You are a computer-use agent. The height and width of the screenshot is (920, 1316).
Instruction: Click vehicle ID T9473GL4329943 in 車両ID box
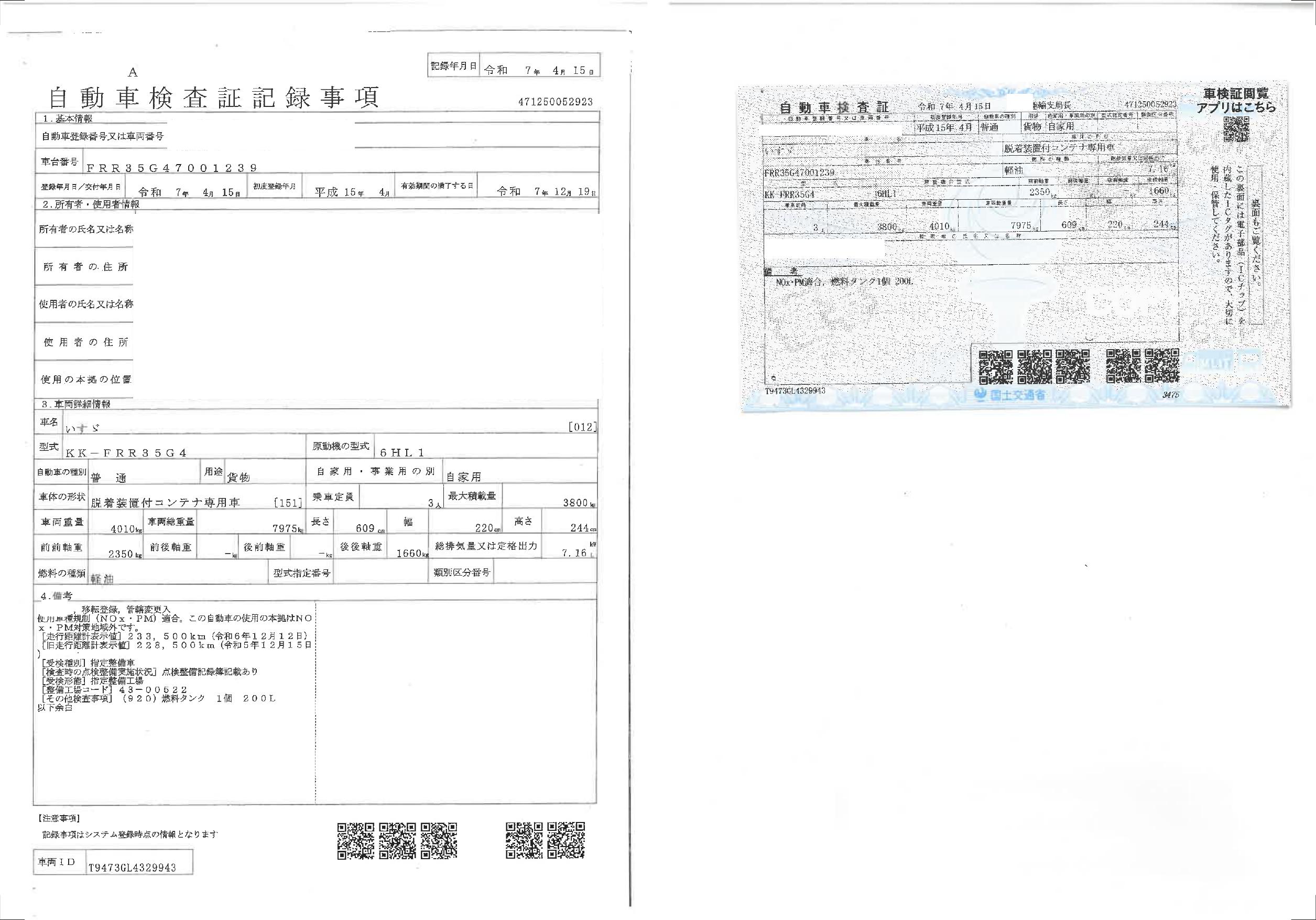[132, 868]
